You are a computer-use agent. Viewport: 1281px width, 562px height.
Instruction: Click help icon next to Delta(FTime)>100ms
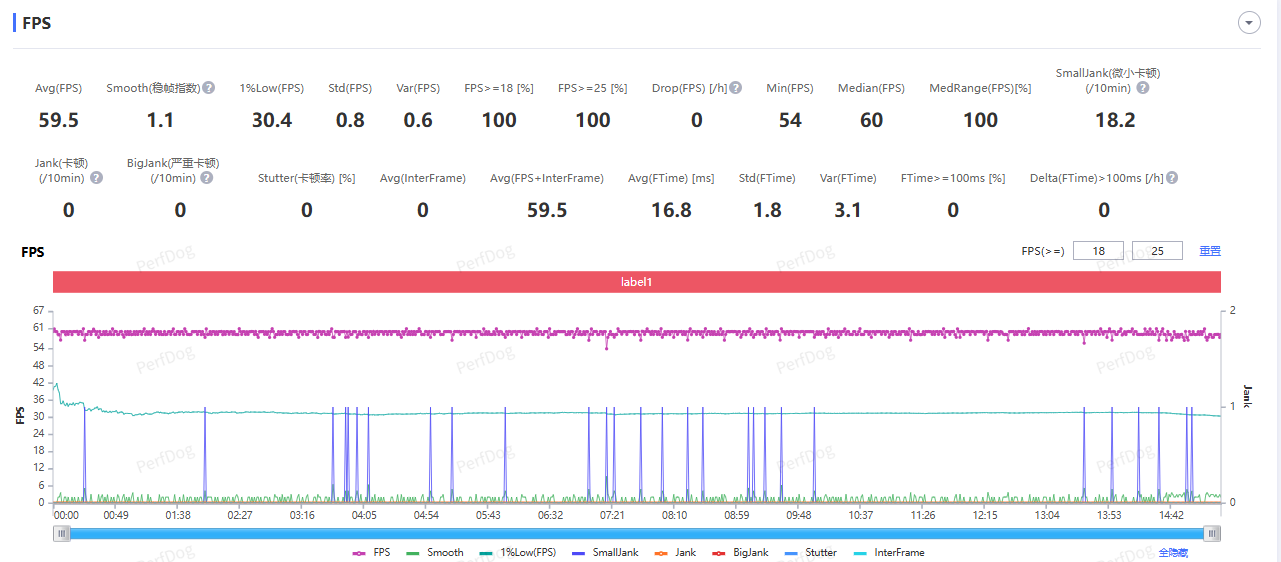point(1171,178)
